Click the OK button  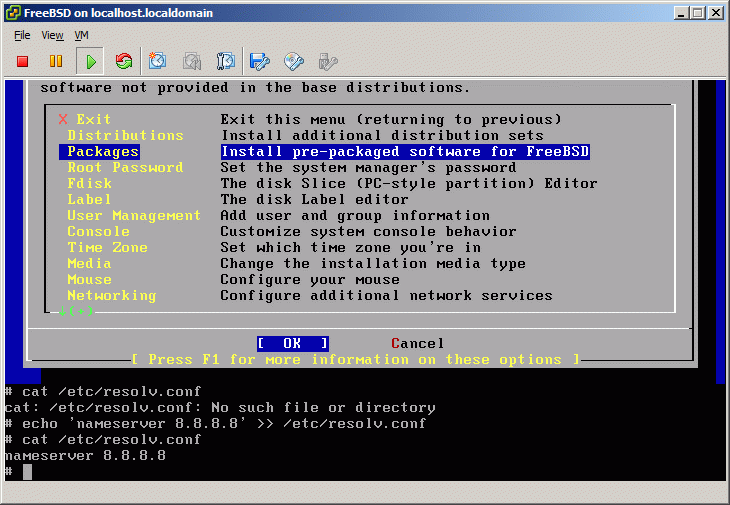click(293, 343)
